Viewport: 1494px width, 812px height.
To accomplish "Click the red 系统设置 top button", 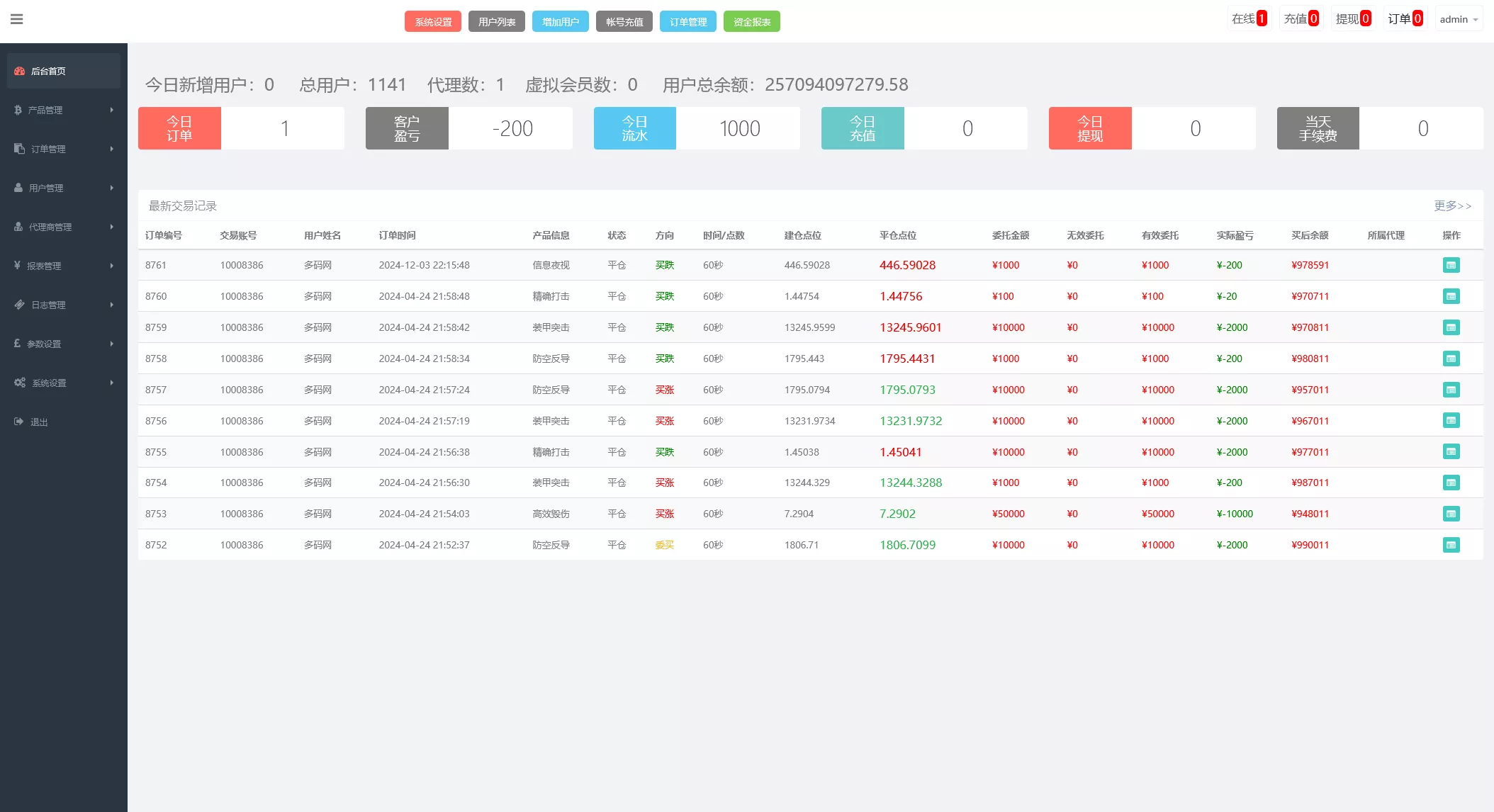I will click(433, 22).
